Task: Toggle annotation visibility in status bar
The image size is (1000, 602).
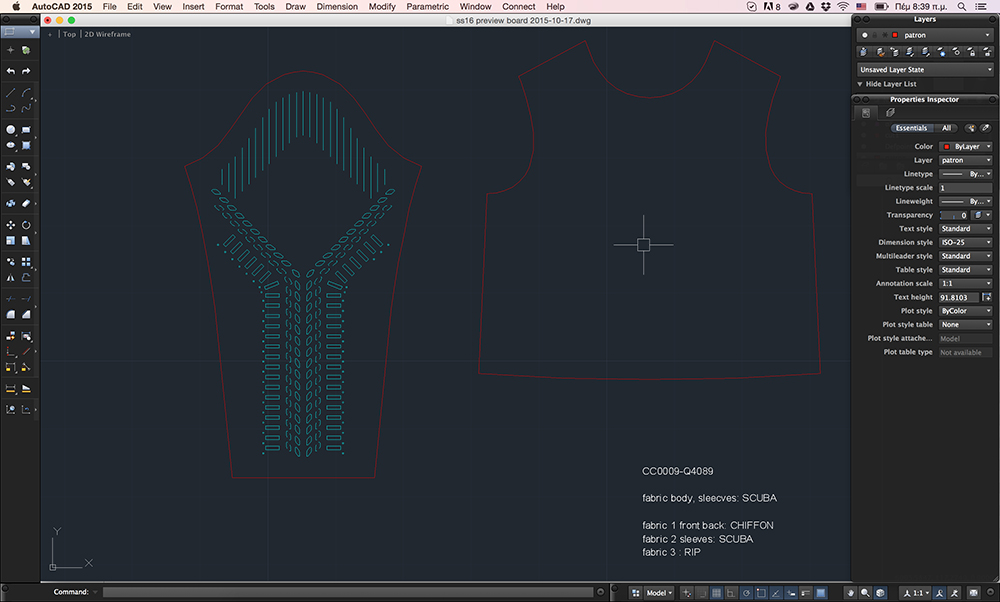Action: [939, 593]
